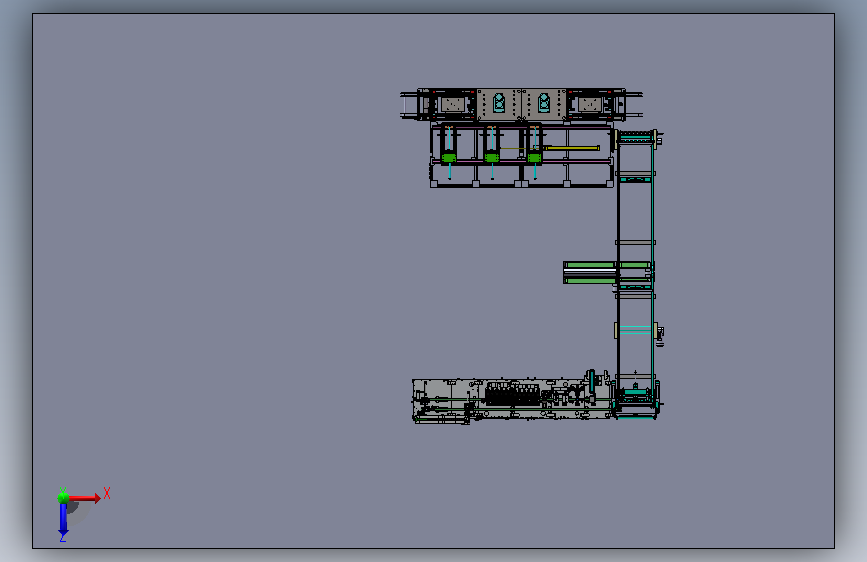Select the right teal fixture on the top plate
The width and height of the screenshot is (867, 562).
click(x=544, y=103)
